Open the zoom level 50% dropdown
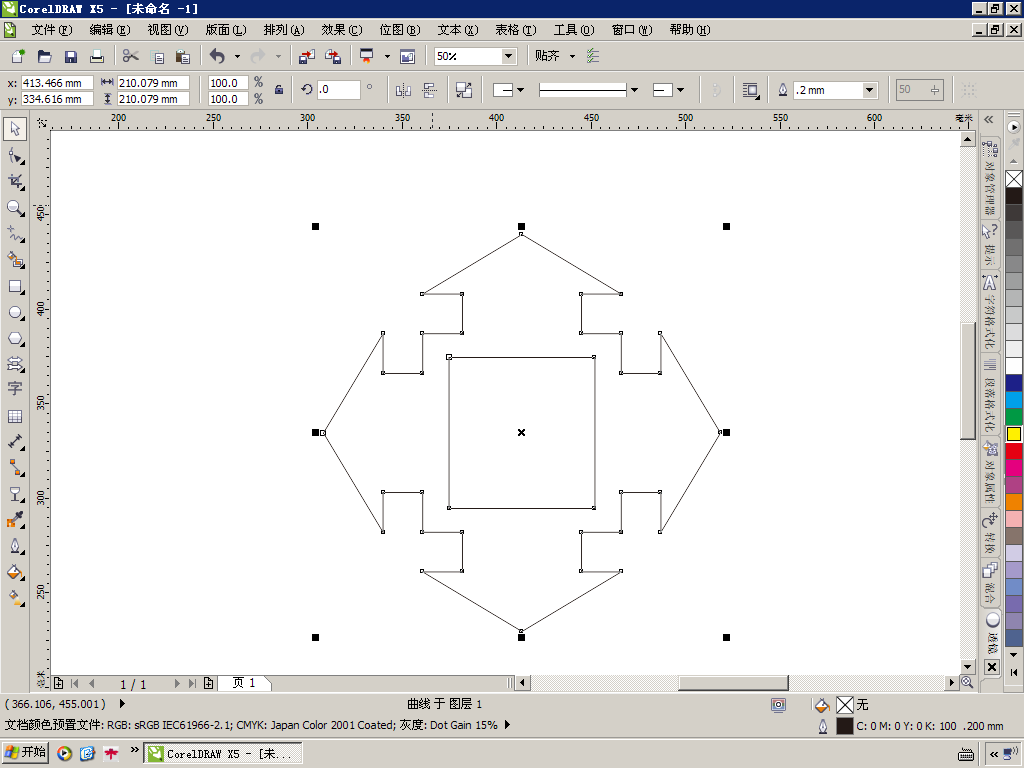The height and width of the screenshot is (768, 1024). 508,56
